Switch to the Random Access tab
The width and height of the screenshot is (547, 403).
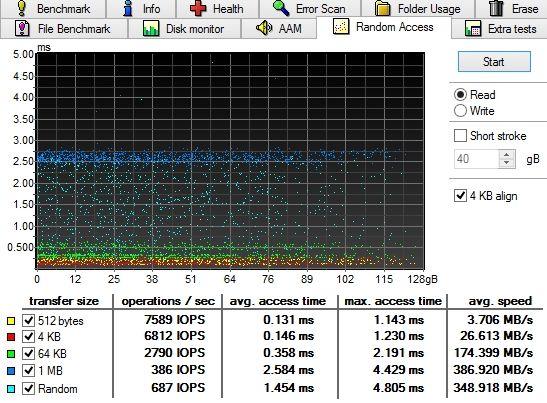[384, 27]
